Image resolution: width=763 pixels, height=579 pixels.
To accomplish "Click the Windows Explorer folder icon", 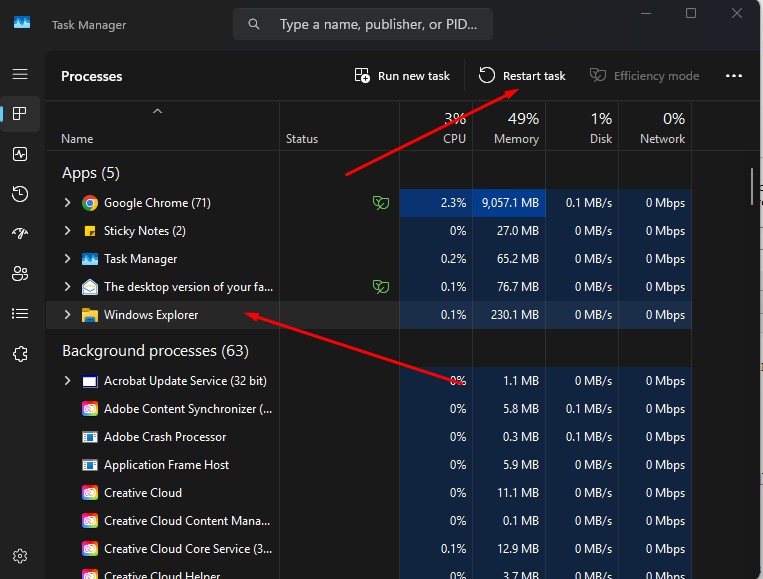I will pyautogui.click(x=90, y=315).
